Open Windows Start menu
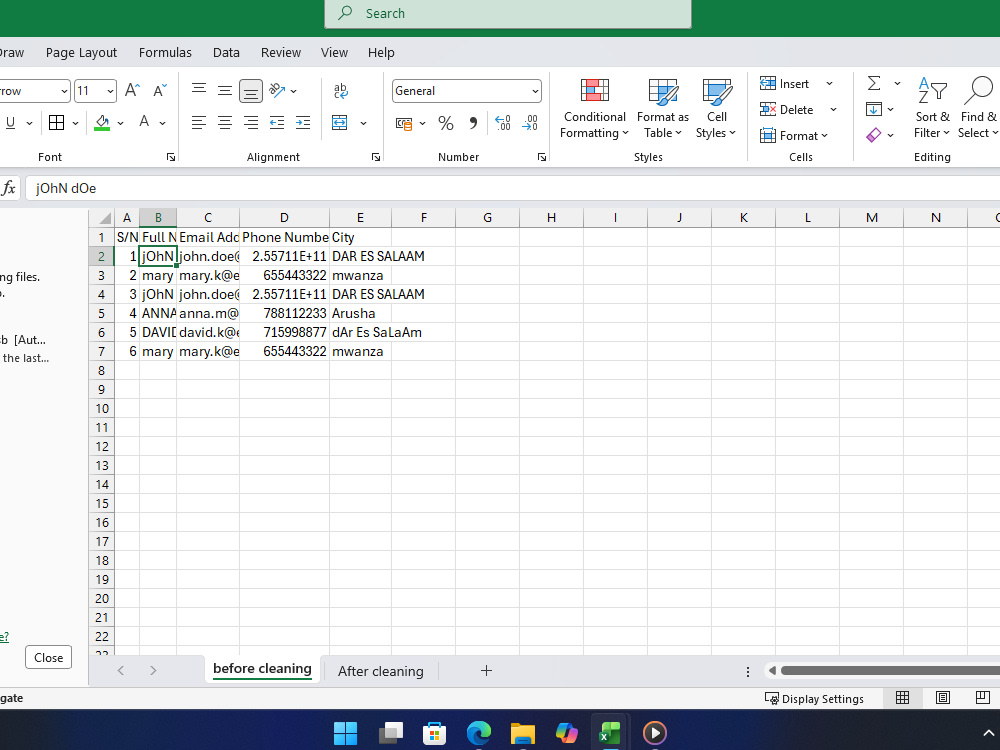The height and width of the screenshot is (750, 1000). 346,733
